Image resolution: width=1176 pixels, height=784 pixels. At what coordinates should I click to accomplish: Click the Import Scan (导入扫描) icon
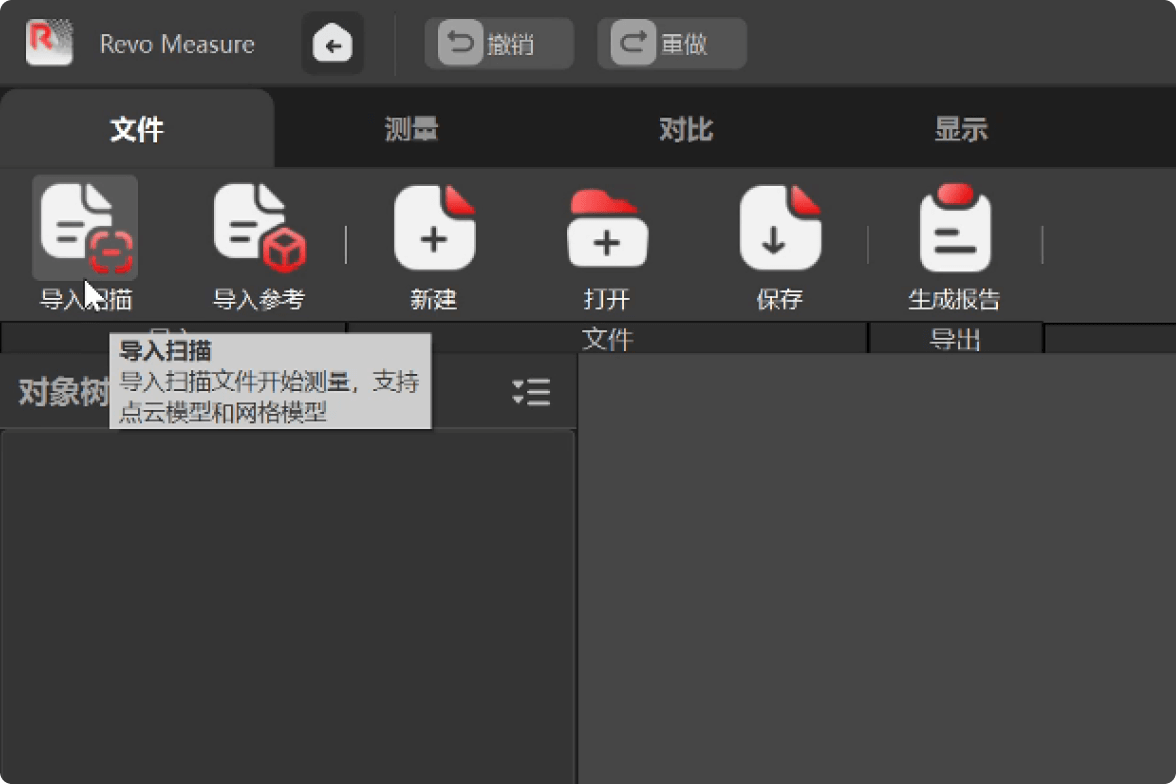point(85,229)
